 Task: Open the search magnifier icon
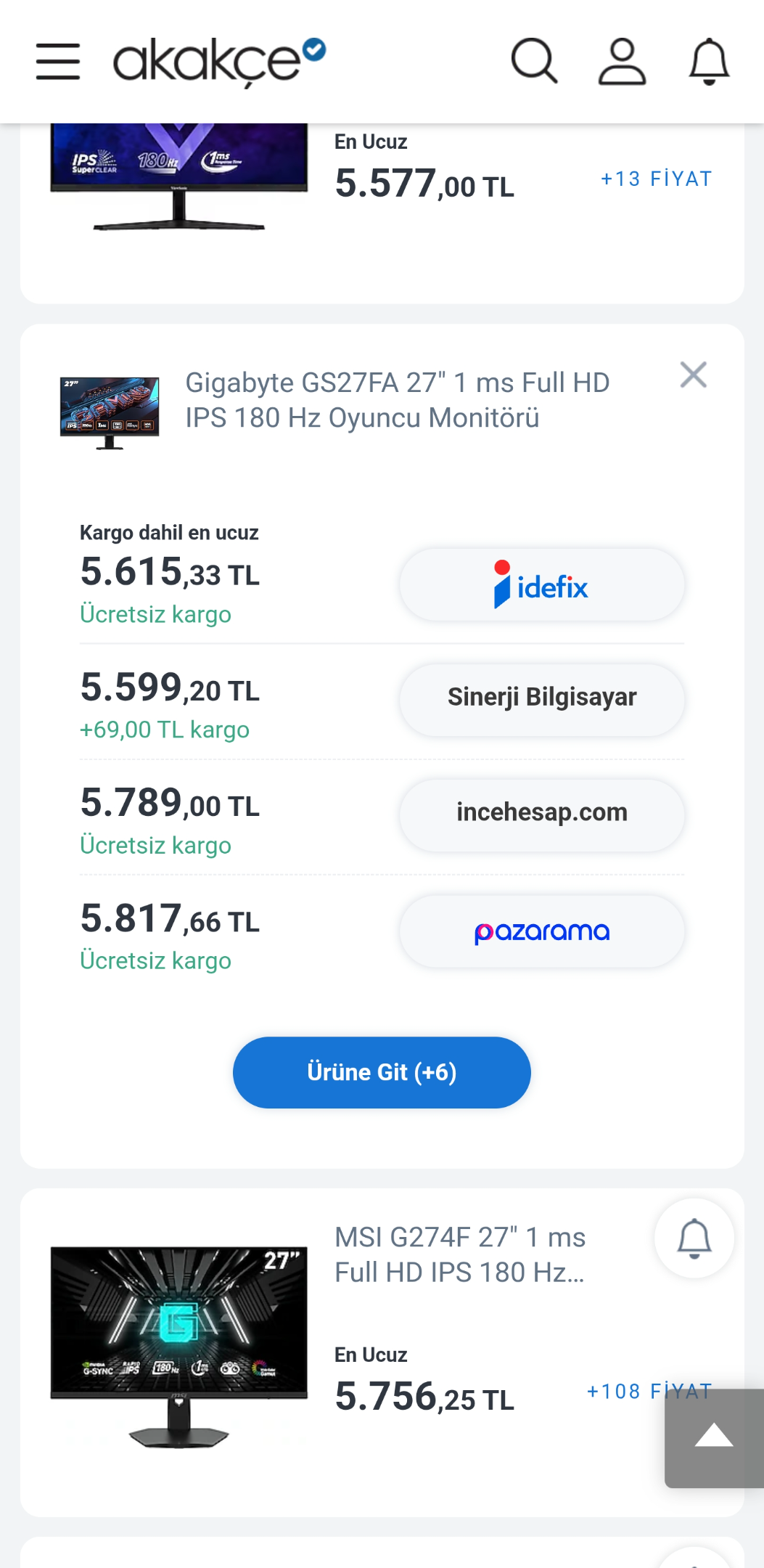point(535,61)
